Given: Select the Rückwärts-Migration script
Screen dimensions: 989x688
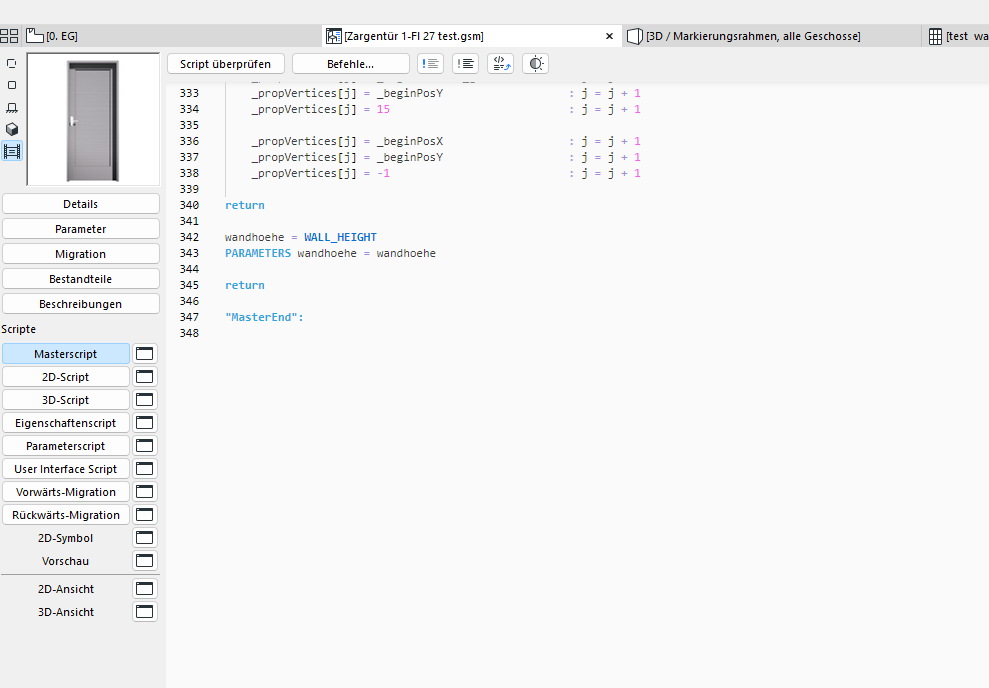Looking at the screenshot, I should (x=66, y=515).
